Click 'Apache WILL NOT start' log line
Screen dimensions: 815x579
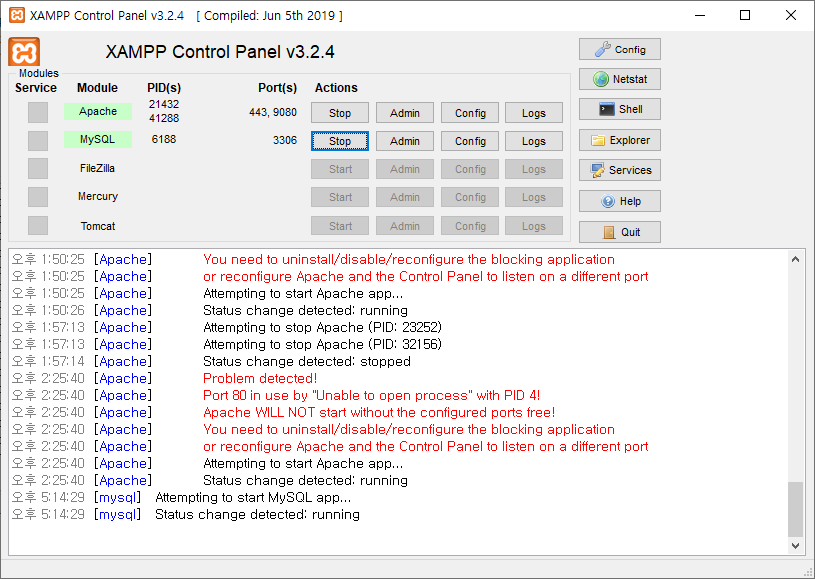click(379, 412)
